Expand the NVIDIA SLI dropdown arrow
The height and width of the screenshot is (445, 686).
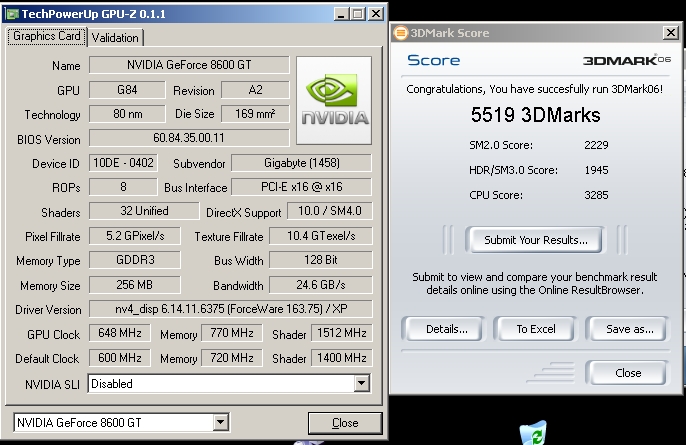tap(361, 384)
